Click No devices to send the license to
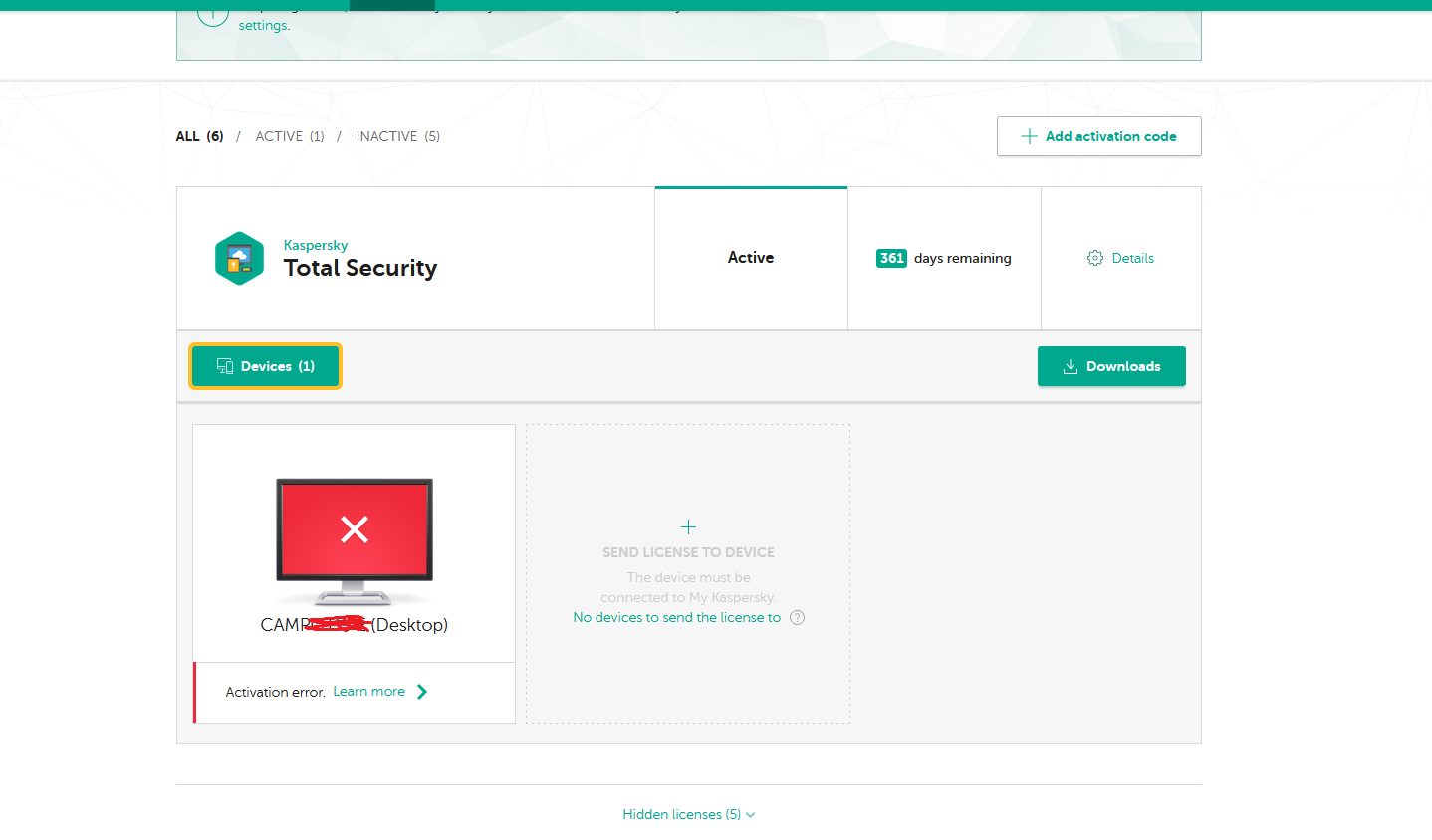Screen dimensions: 1432x840 coord(677,618)
